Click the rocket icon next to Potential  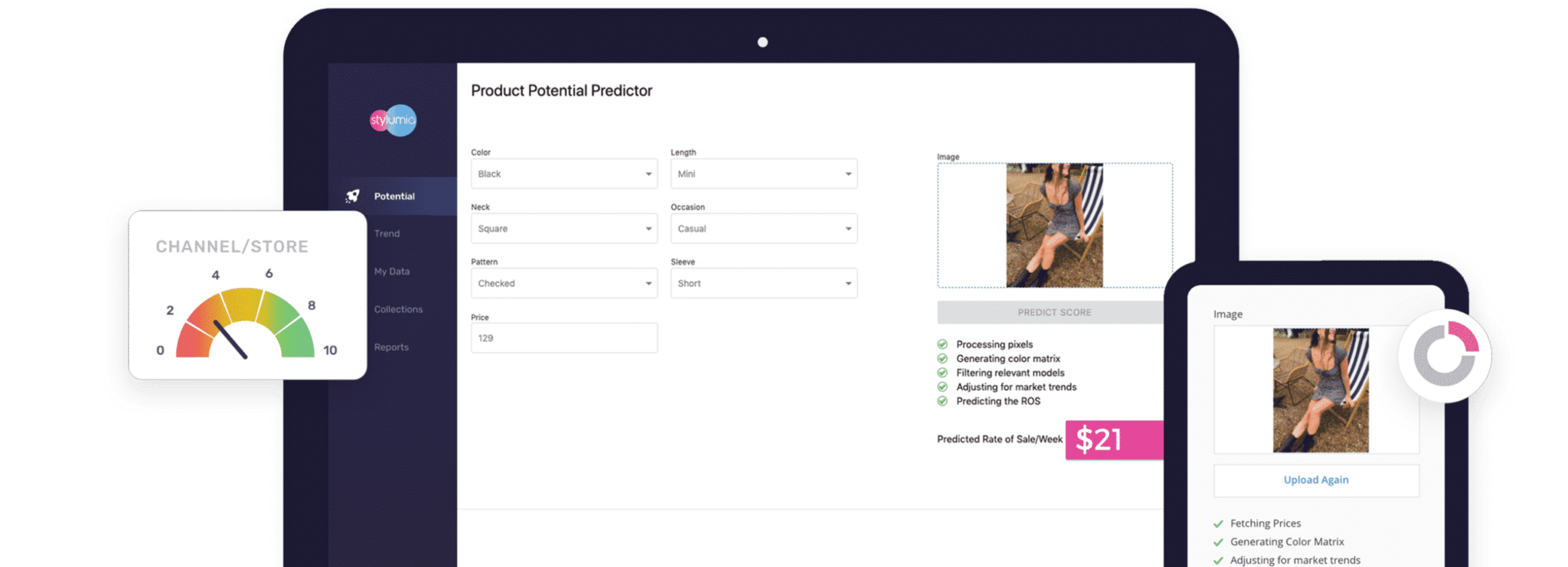352,196
